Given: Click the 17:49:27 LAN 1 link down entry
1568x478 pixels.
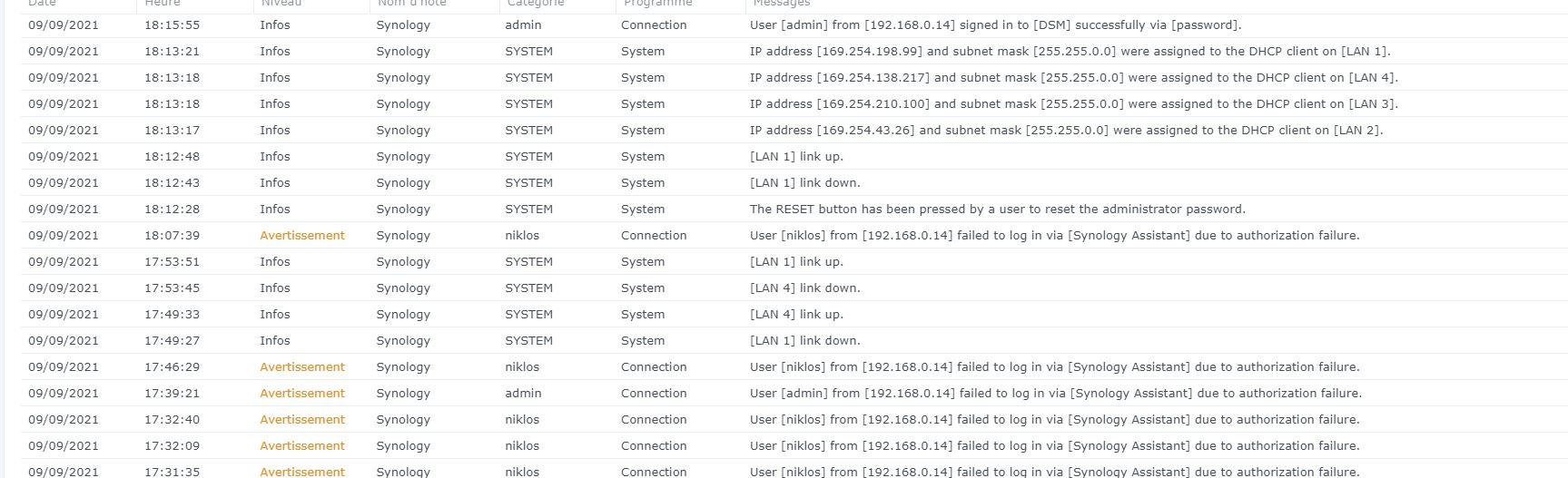Looking at the screenshot, I should coord(804,341).
